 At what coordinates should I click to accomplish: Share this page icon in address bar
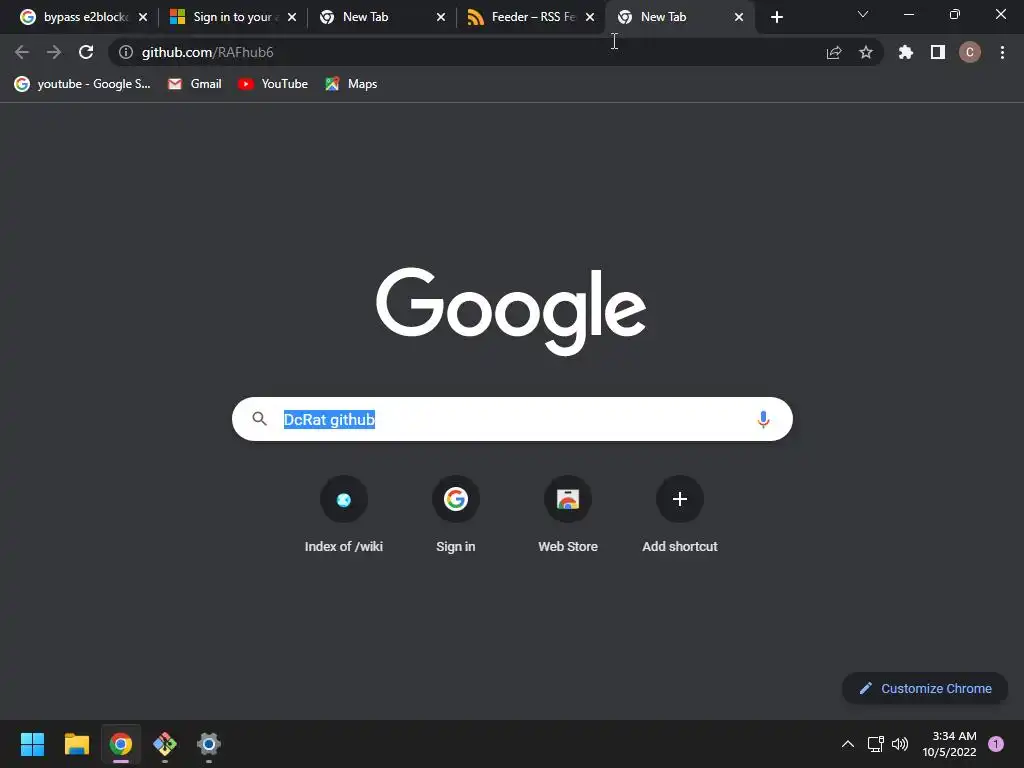[834, 52]
